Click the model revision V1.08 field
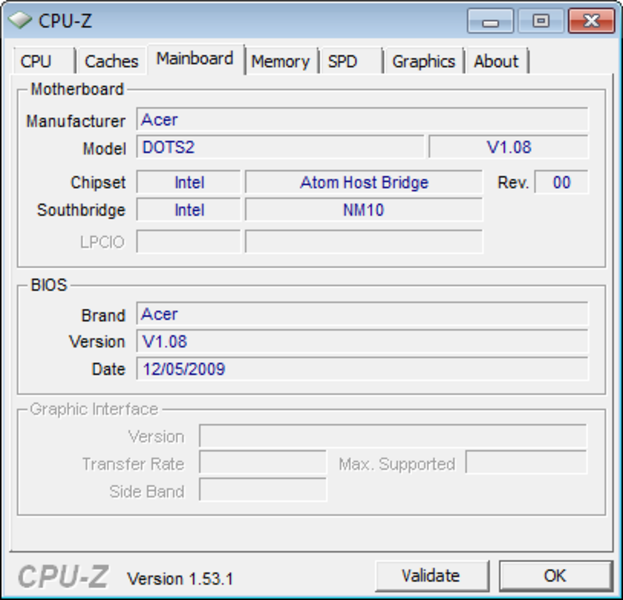 pos(508,147)
